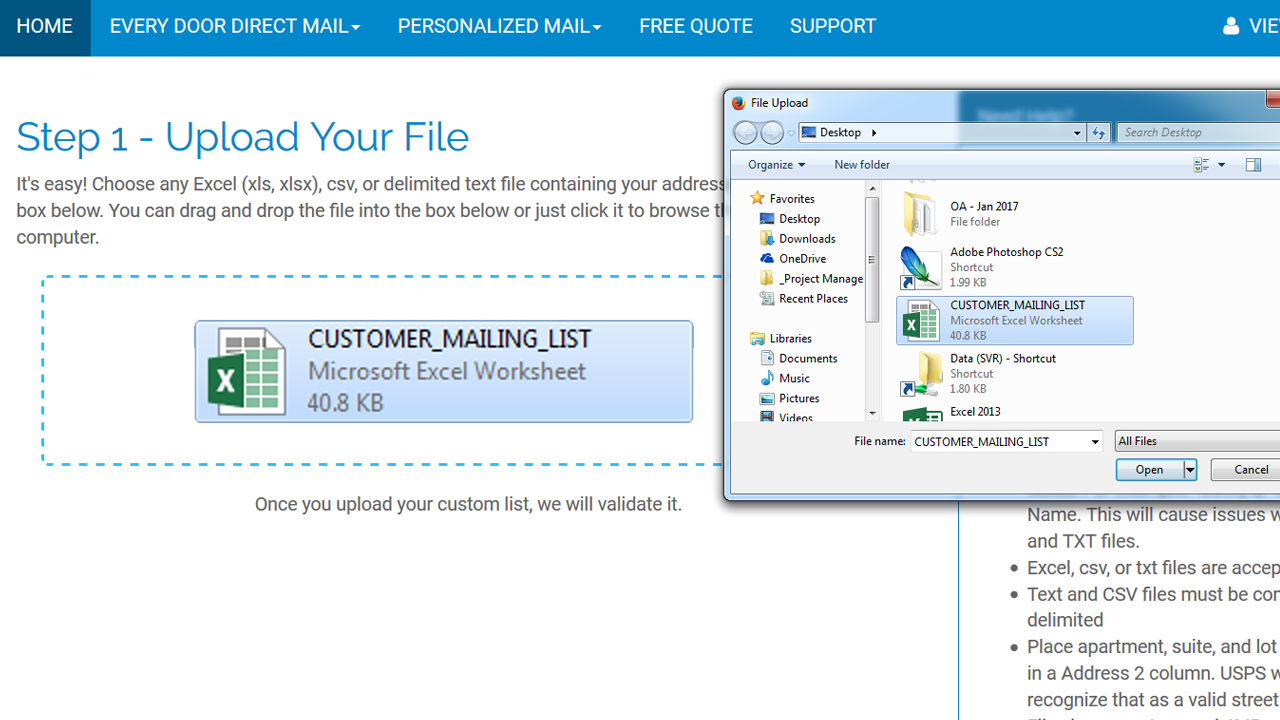Open the All Files type filter dropdown

(1196, 441)
